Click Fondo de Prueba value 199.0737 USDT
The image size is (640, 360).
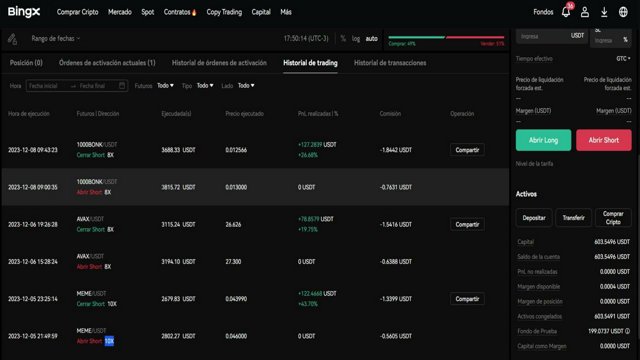click(x=606, y=331)
